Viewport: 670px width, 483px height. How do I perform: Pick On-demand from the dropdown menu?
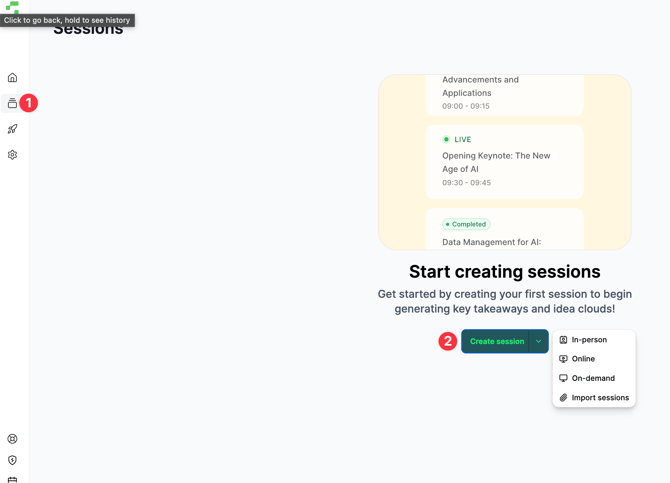tap(593, 378)
